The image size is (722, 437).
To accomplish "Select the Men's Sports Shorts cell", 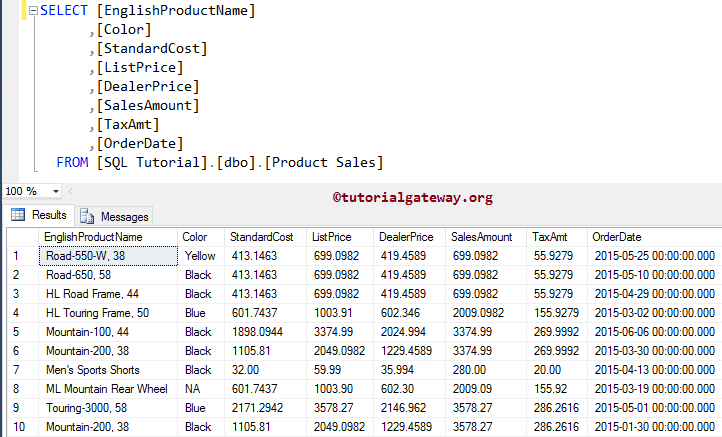I will click(x=108, y=370).
